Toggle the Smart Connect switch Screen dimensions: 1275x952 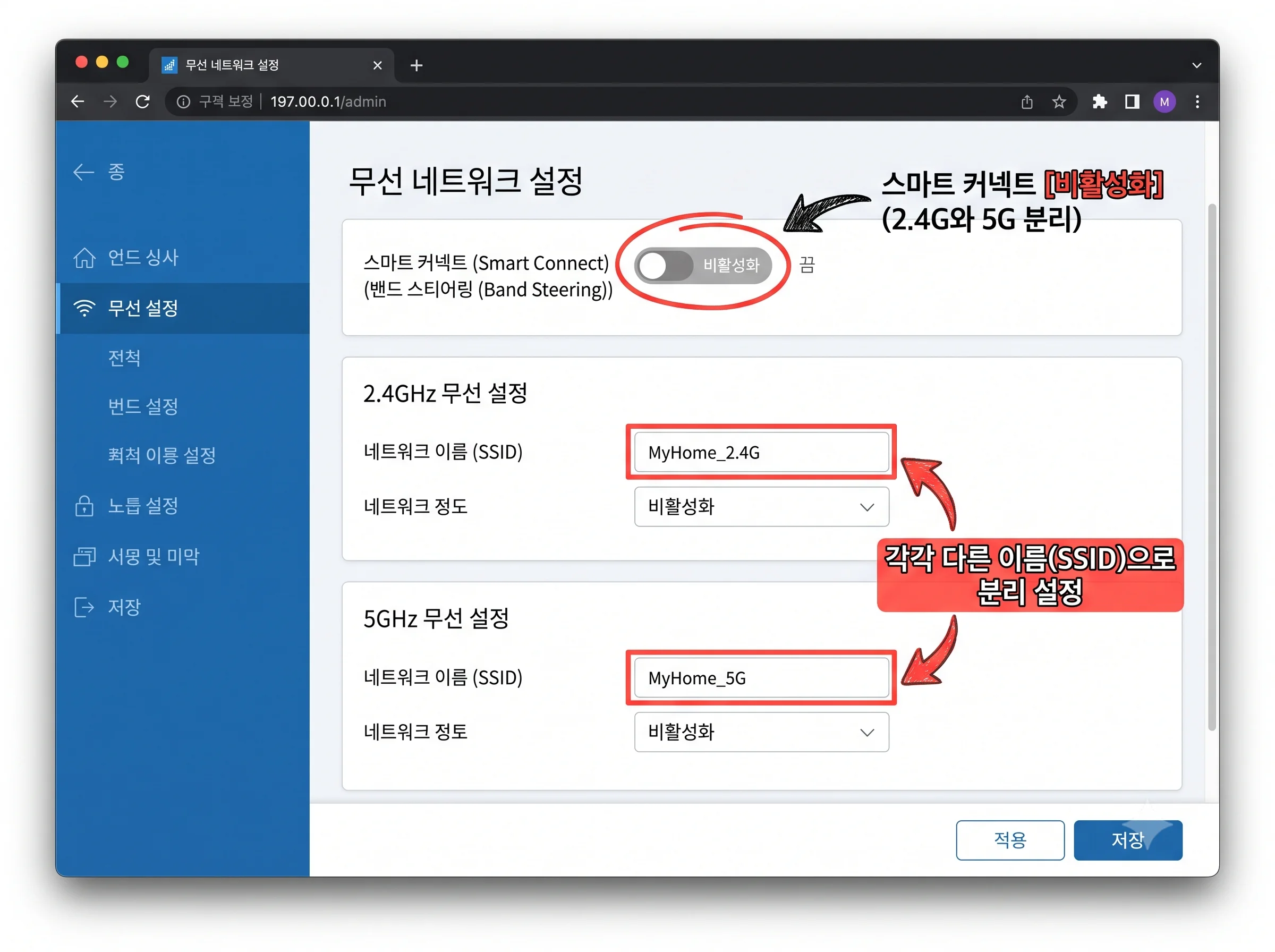(x=702, y=266)
